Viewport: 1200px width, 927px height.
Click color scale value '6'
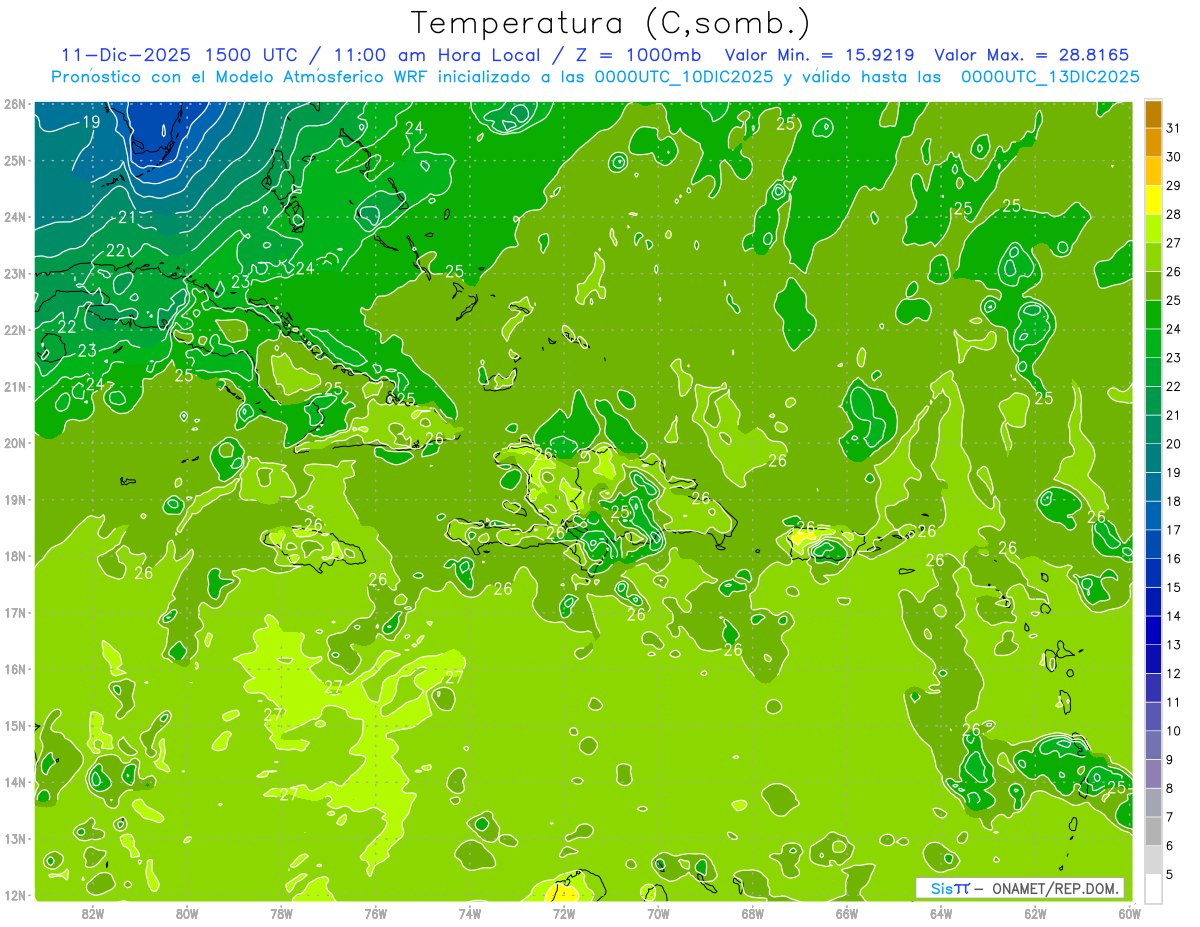[1171, 846]
